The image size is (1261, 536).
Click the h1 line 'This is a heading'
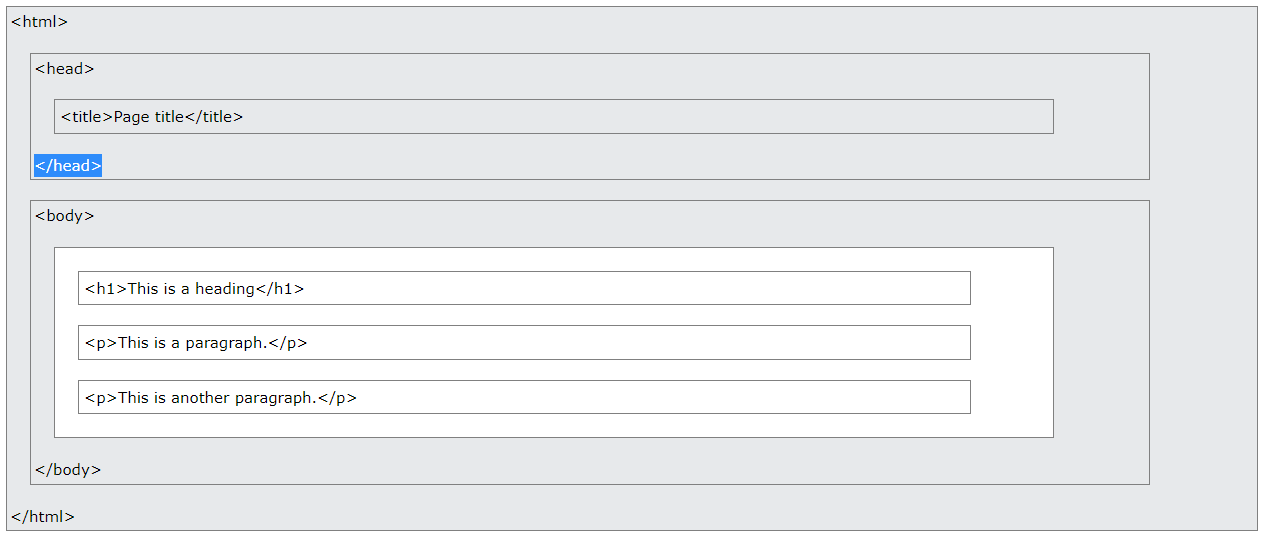click(x=524, y=288)
